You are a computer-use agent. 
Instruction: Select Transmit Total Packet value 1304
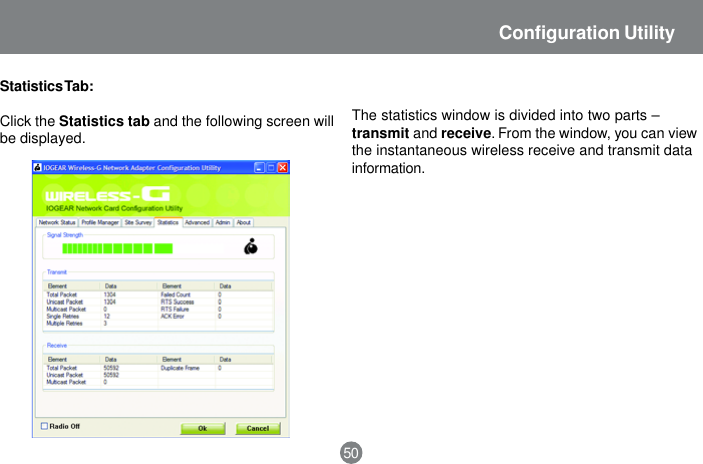110,295
